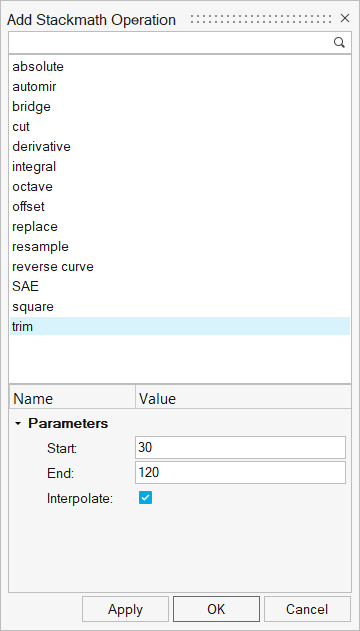Screen dimensions: 360x631
Task: Close the Add Stackmath Operation dialog
Action: [x=345, y=18]
